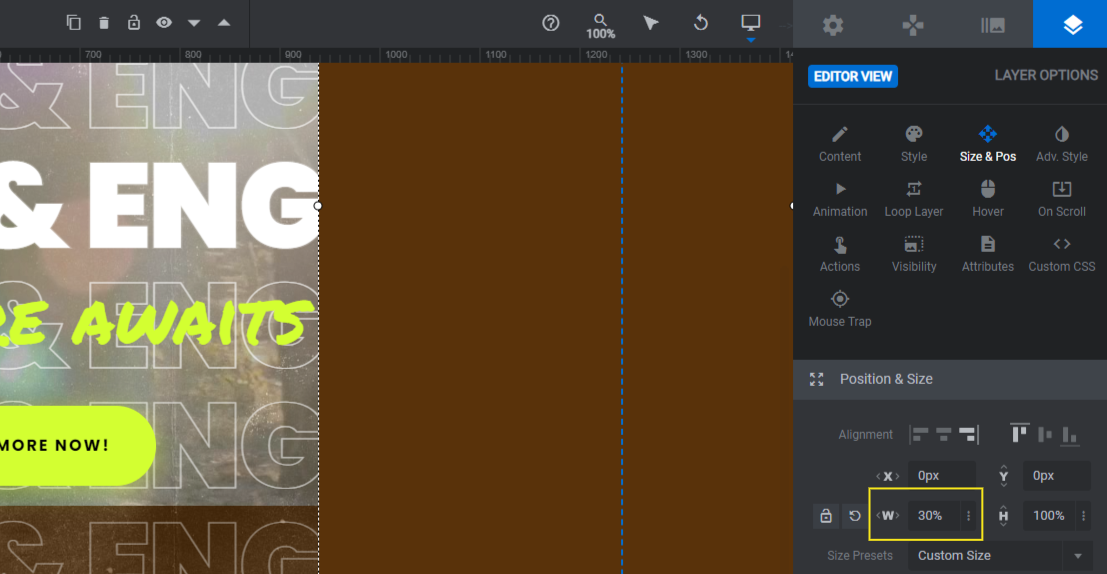This screenshot has width=1107, height=574.
Task: Move layer down with down arrow
Action: click(x=194, y=23)
